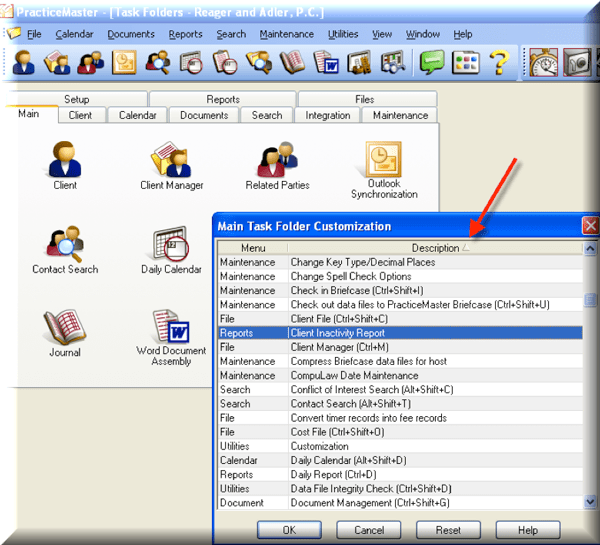Click the list scrollbar up arrow
Image resolution: width=600 pixels, height=545 pixels.
tap(590, 248)
